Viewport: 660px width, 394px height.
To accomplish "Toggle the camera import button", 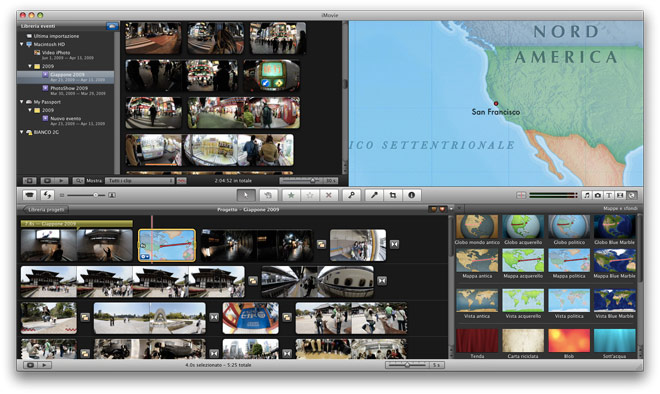I will [x=29, y=195].
